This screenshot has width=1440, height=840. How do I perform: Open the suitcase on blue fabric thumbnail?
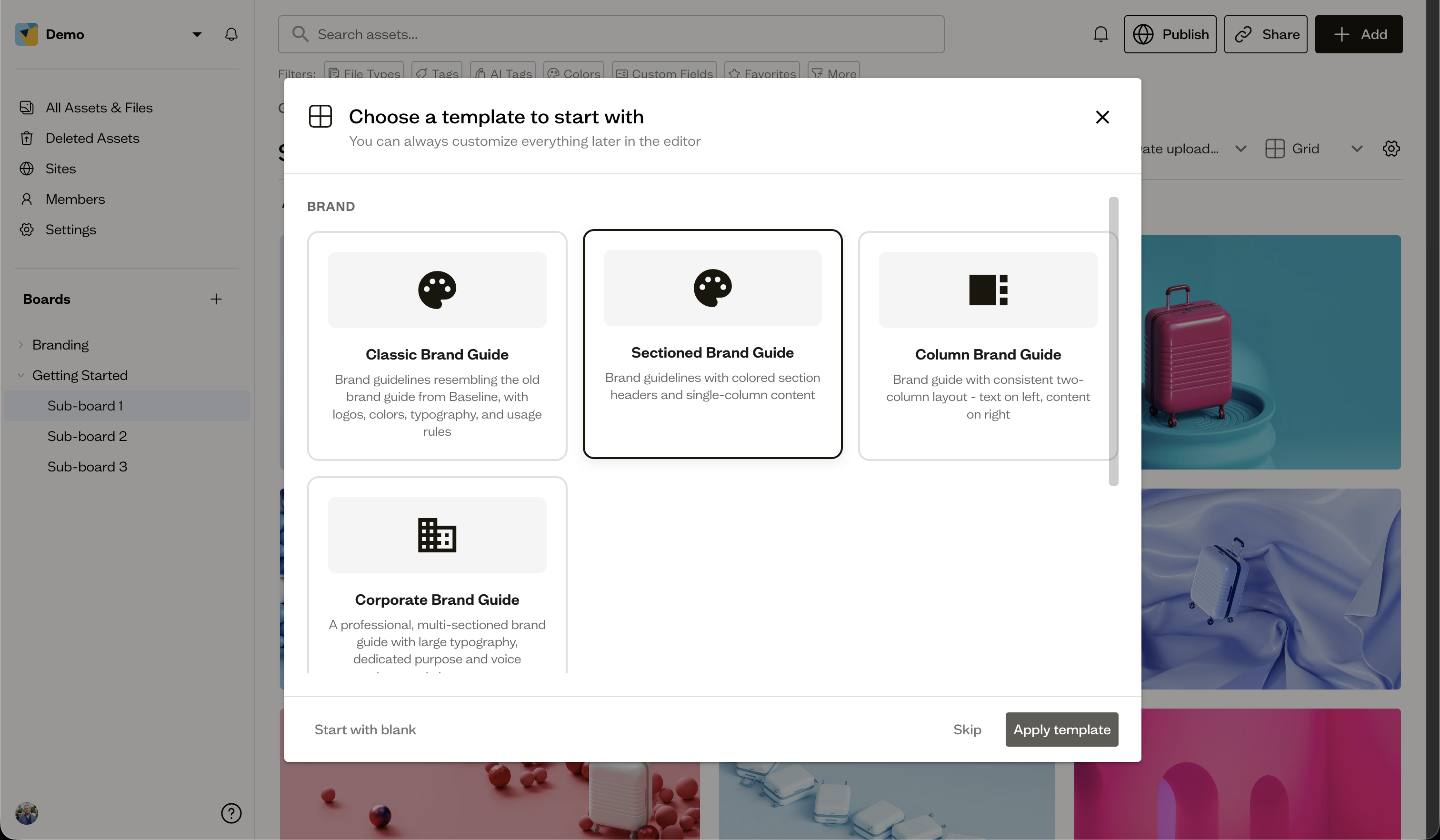coord(1271,589)
